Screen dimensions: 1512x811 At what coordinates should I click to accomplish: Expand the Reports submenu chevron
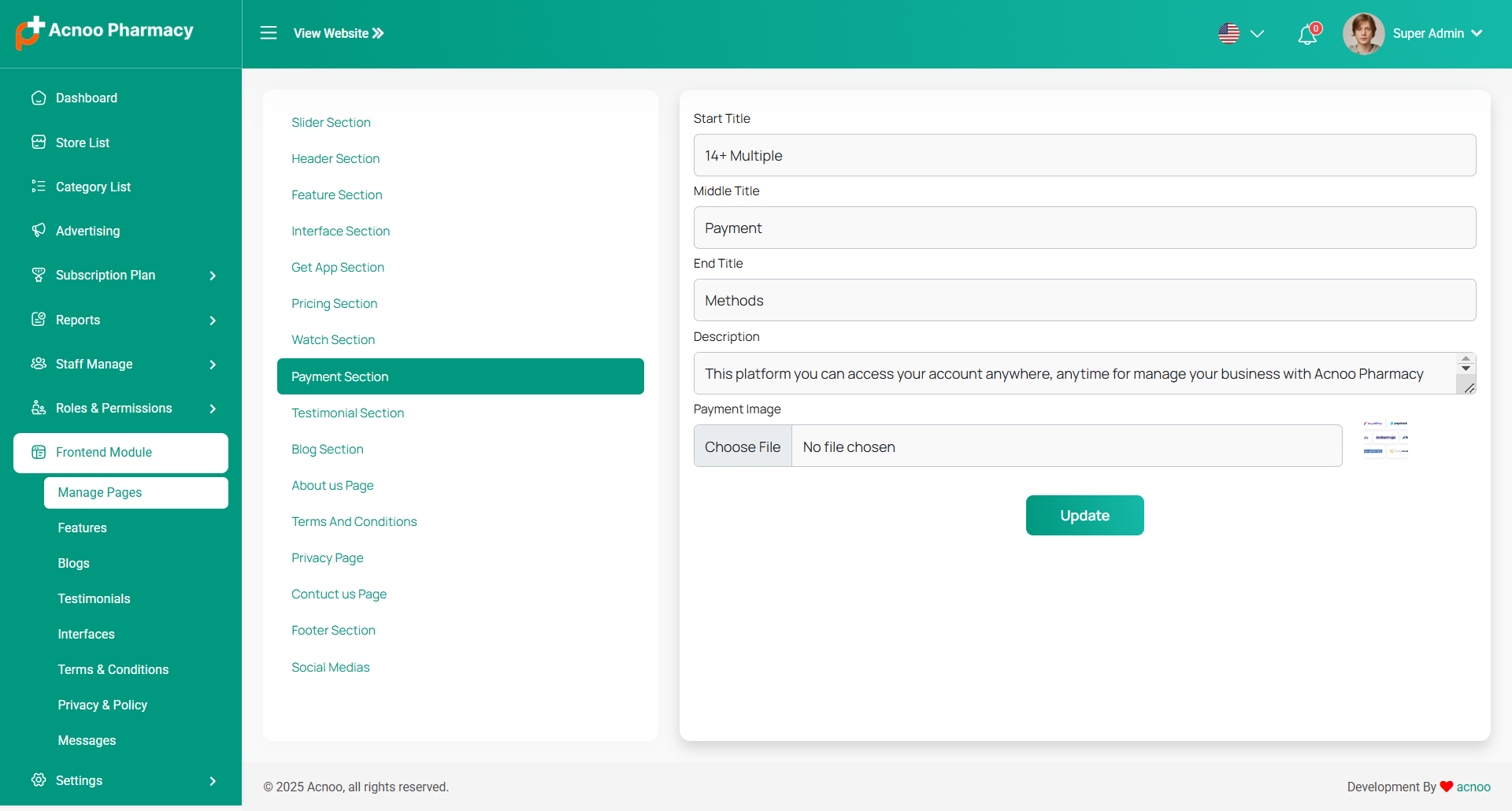pyautogui.click(x=213, y=320)
